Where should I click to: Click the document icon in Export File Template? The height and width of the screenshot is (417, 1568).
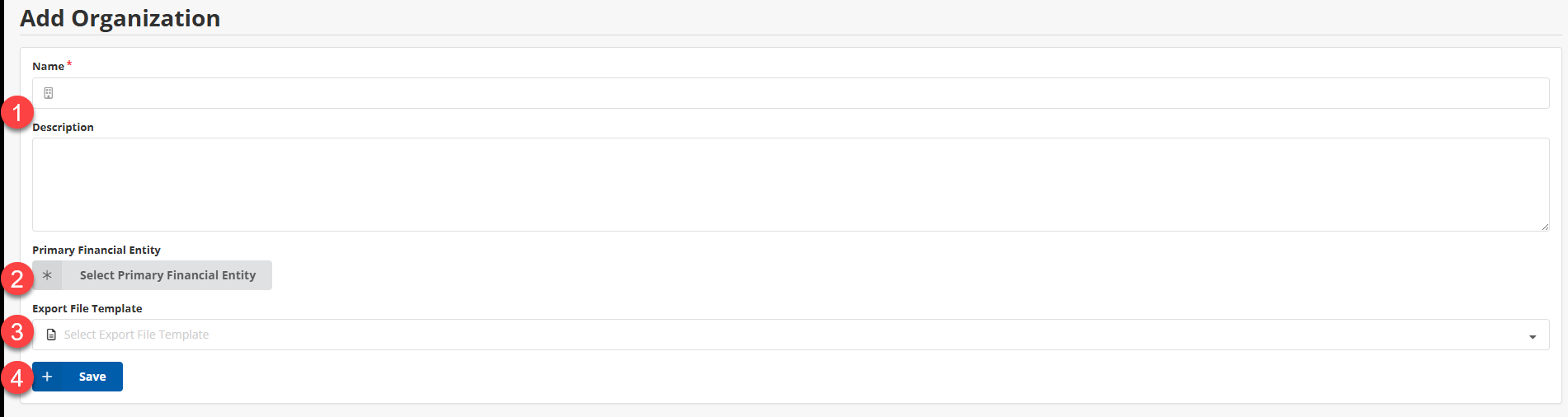pos(51,335)
